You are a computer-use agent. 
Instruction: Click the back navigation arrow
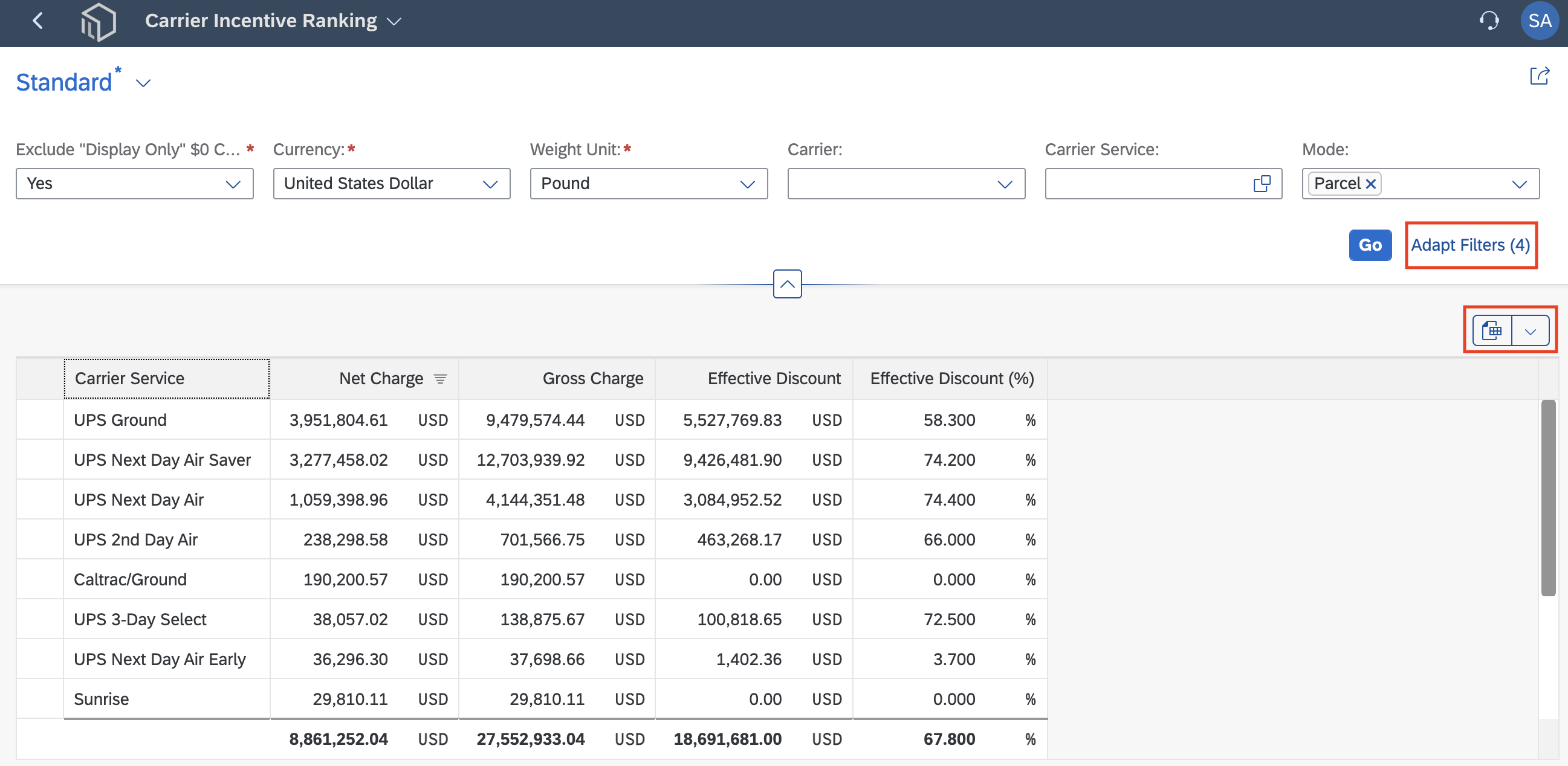[37, 21]
